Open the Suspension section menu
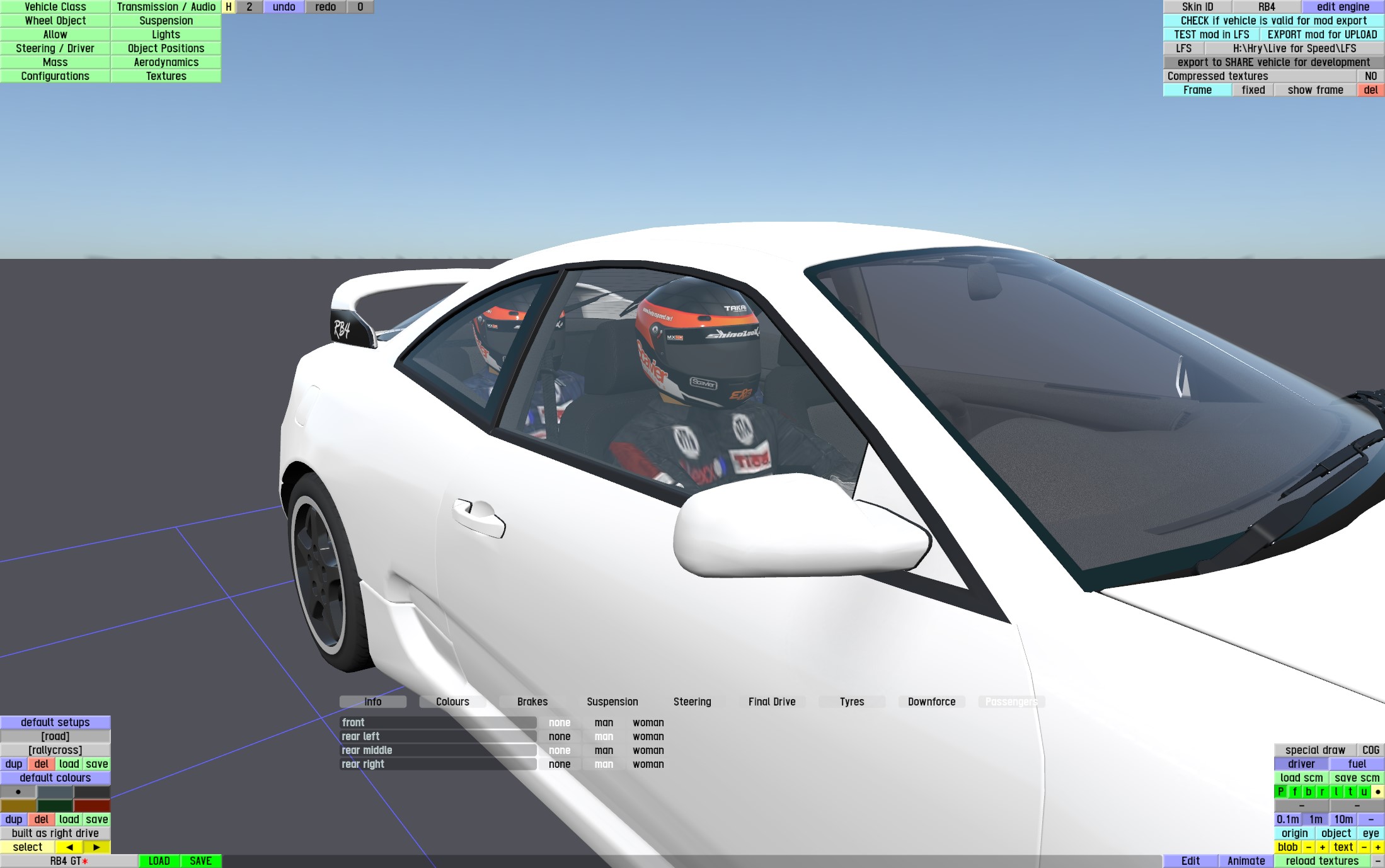1385x868 pixels. click(166, 21)
